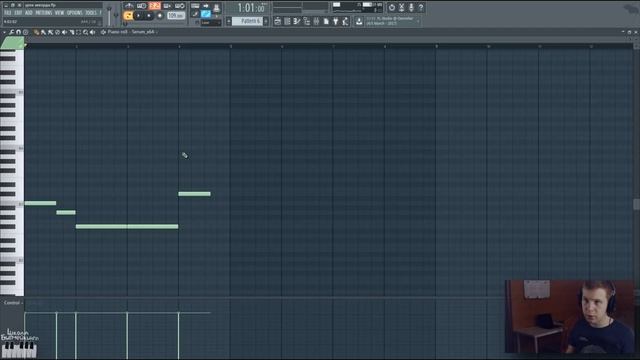The height and width of the screenshot is (360, 640).
Task: Adjust the master pitch slider
Action: point(116,16)
